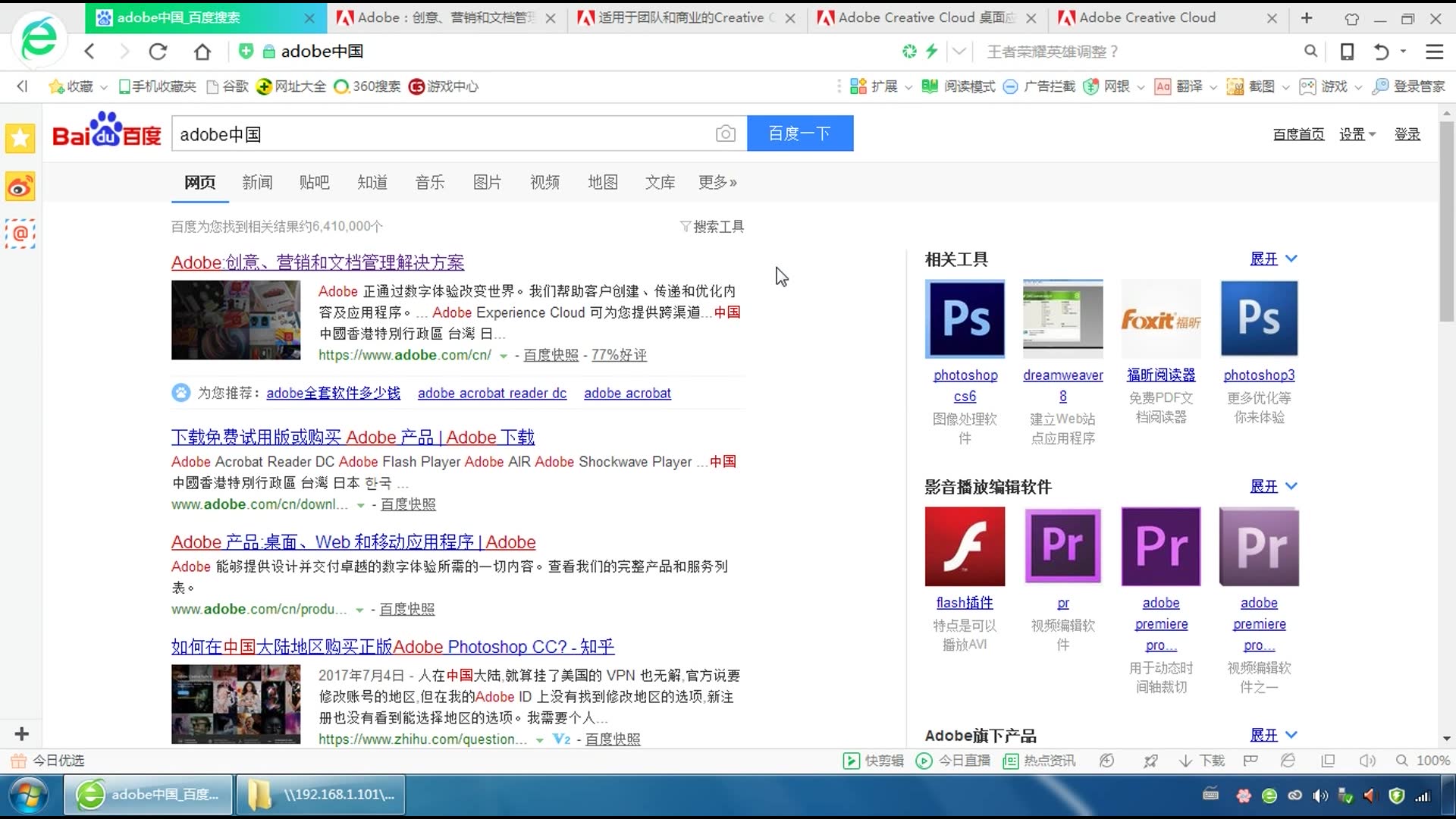Viewport: 1456px width, 819px height.
Task: Click the undo closed tab icon
Action: point(1381,52)
